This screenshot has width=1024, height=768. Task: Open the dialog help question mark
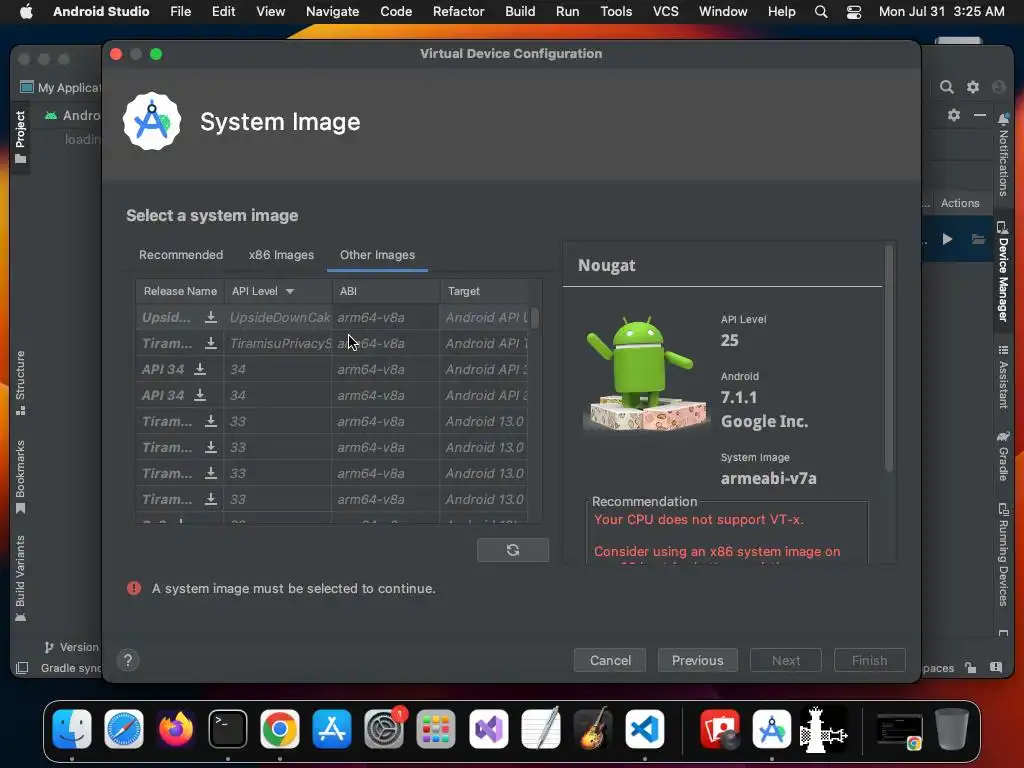point(128,660)
